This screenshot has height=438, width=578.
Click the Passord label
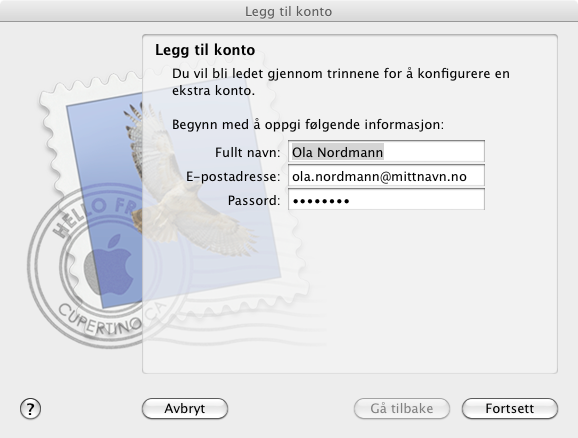pyautogui.click(x=254, y=201)
